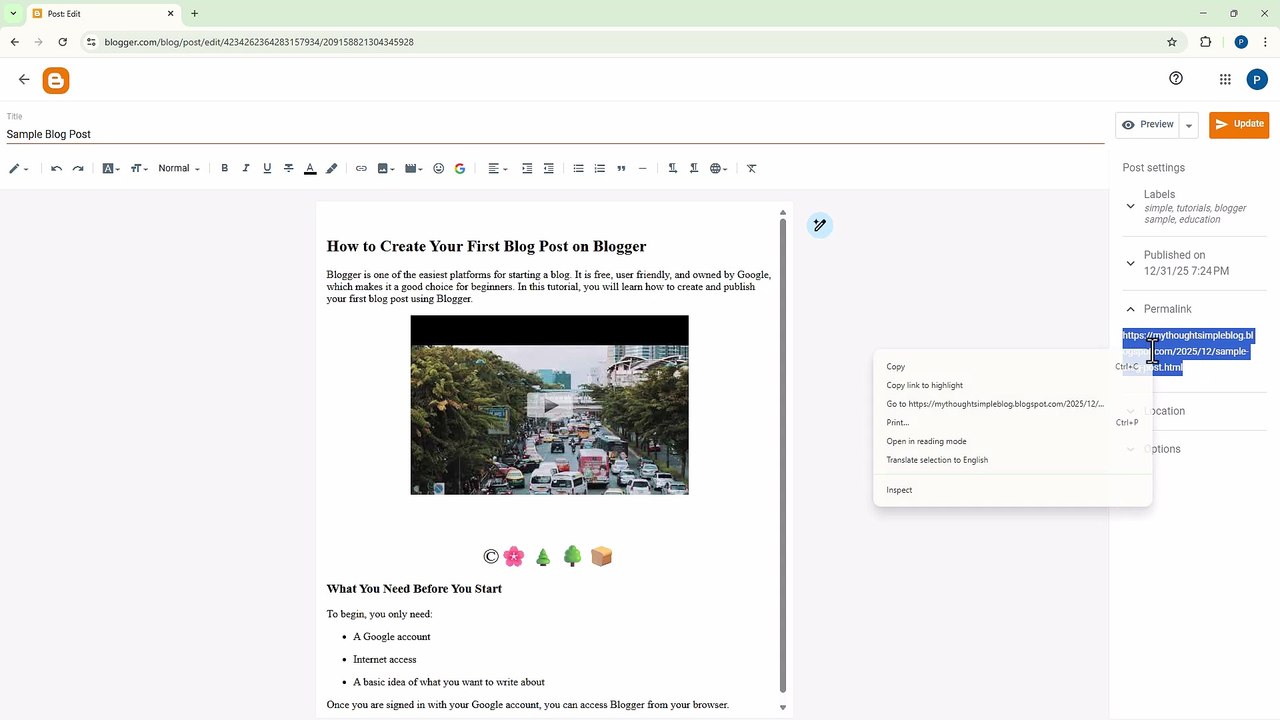Open the Normal paragraph style dropdown
The width and height of the screenshot is (1280, 720).
coord(179,168)
